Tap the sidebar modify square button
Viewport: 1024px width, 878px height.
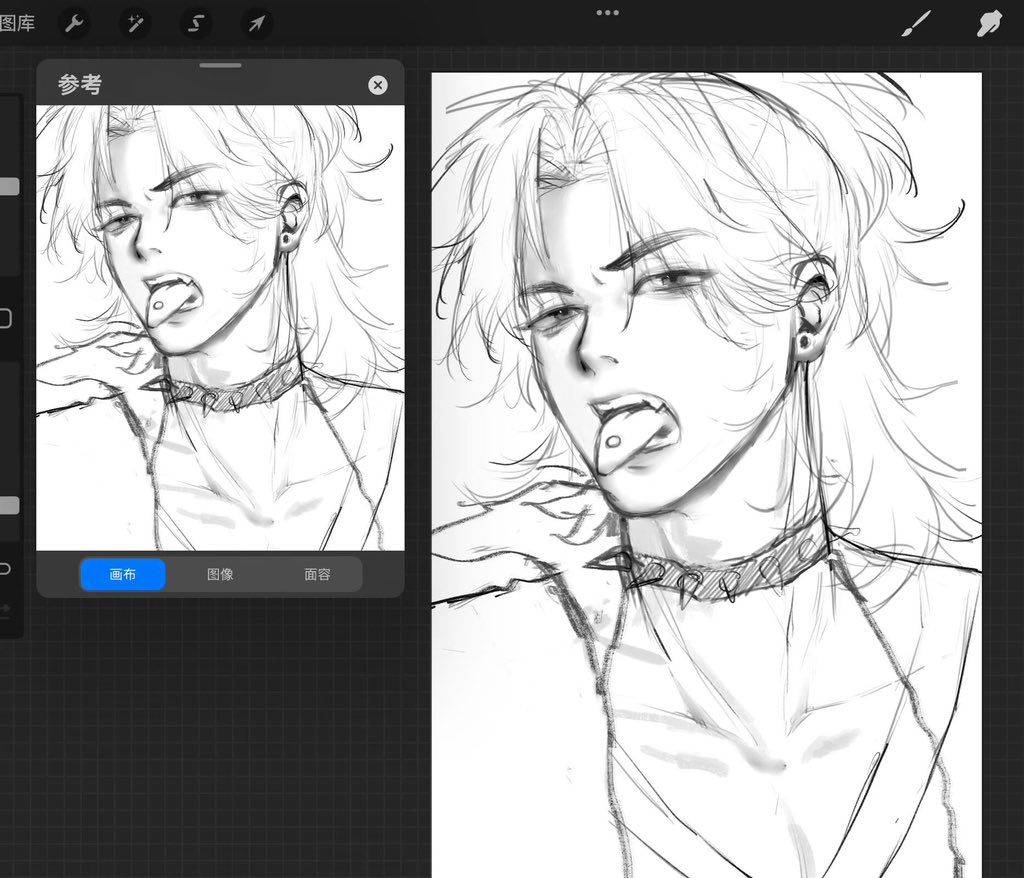click(5, 319)
